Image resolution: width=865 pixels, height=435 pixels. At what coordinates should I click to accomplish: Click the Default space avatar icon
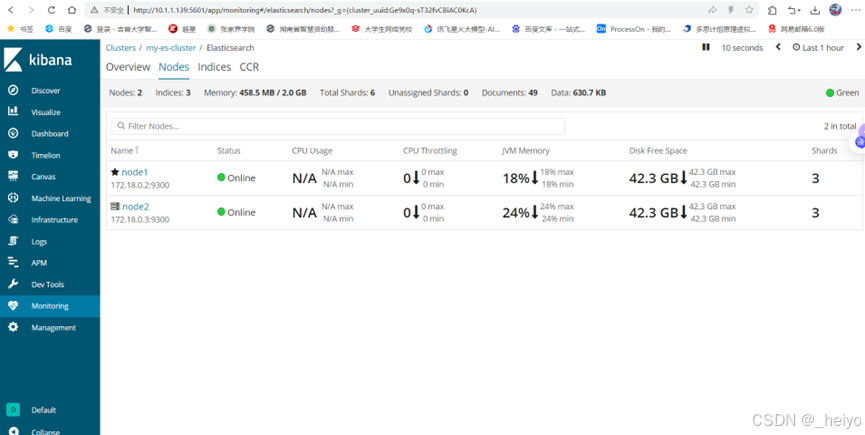coord(13,410)
